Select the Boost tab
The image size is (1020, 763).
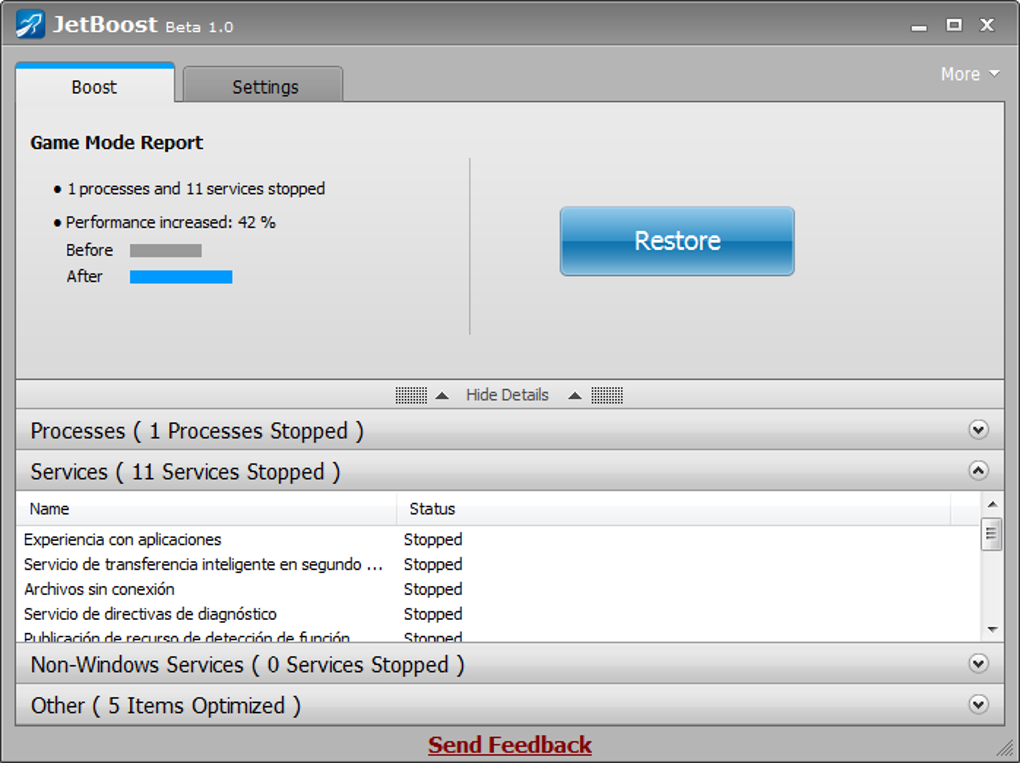point(93,87)
